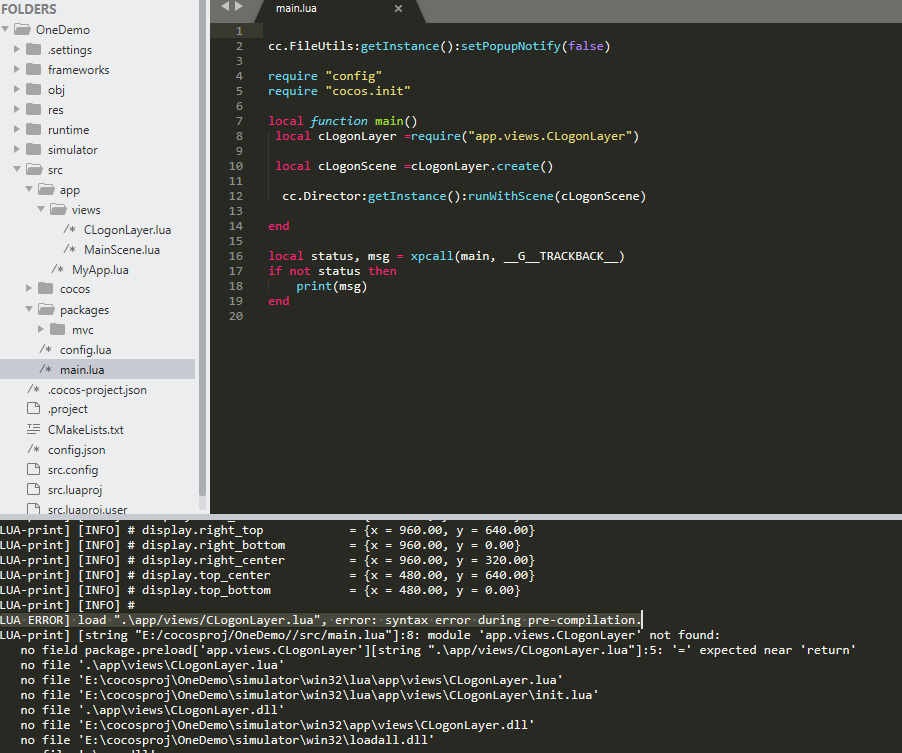Click the document icon beside src.config
This screenshot has width=902, height=753.
click(x=34, y=469)
